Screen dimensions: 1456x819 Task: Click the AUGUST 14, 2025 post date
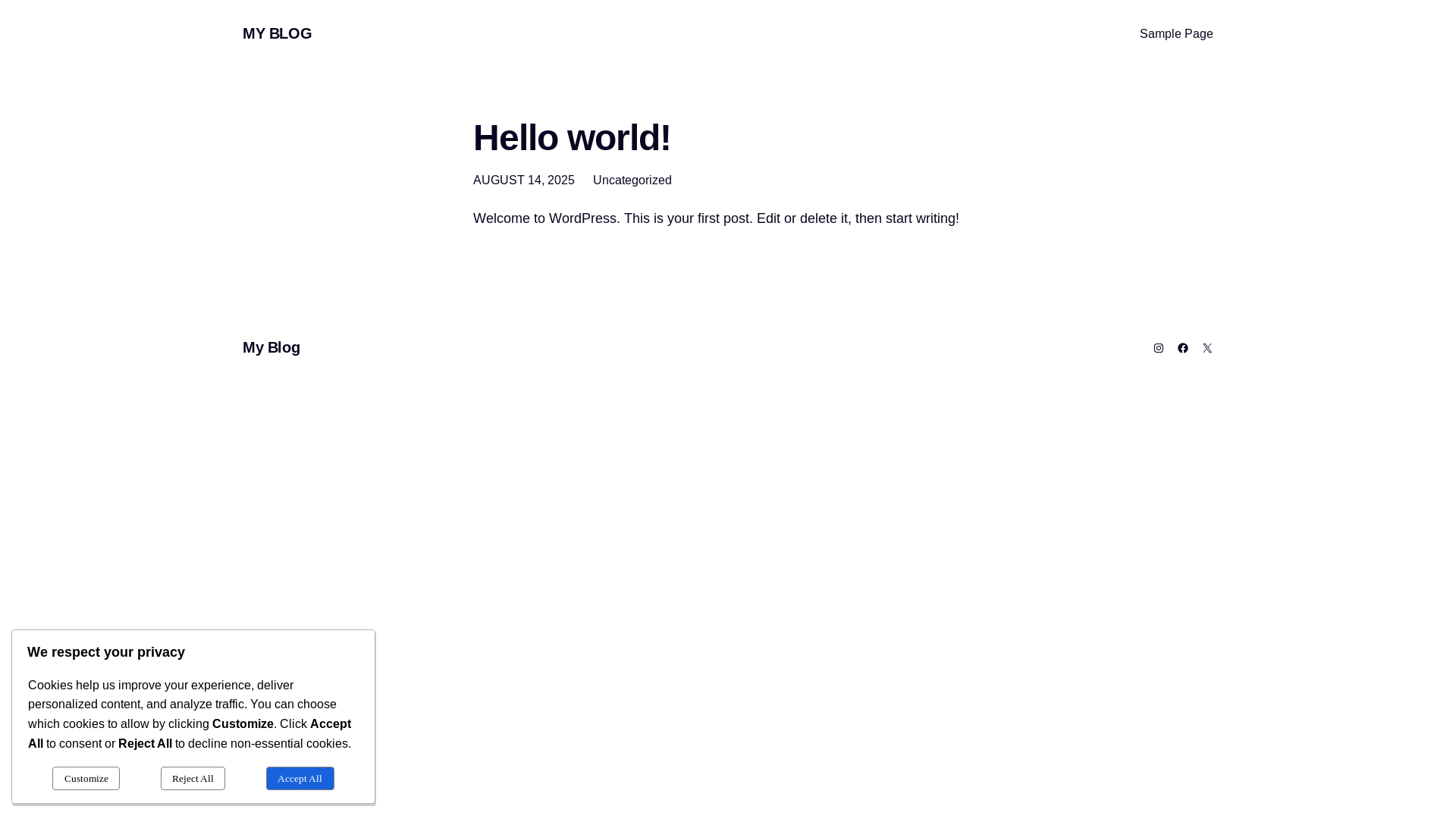pyautogui.click(x=524, y=180)
